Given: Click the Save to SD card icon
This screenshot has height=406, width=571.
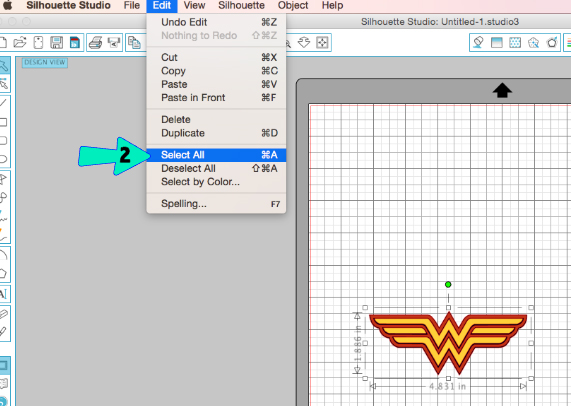Looking at the screenshot, I should [75, 43].
